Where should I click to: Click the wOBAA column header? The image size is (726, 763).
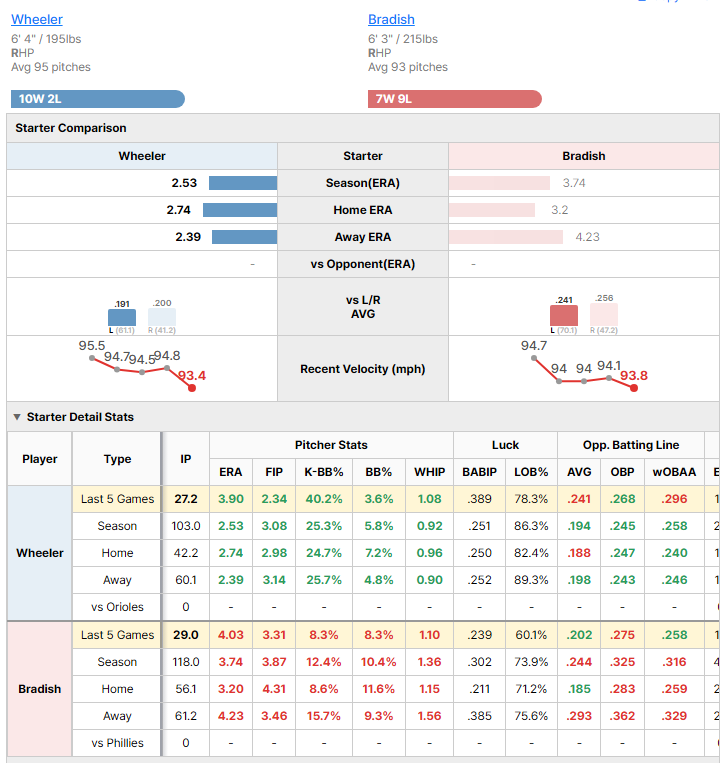tap(674, 472)
